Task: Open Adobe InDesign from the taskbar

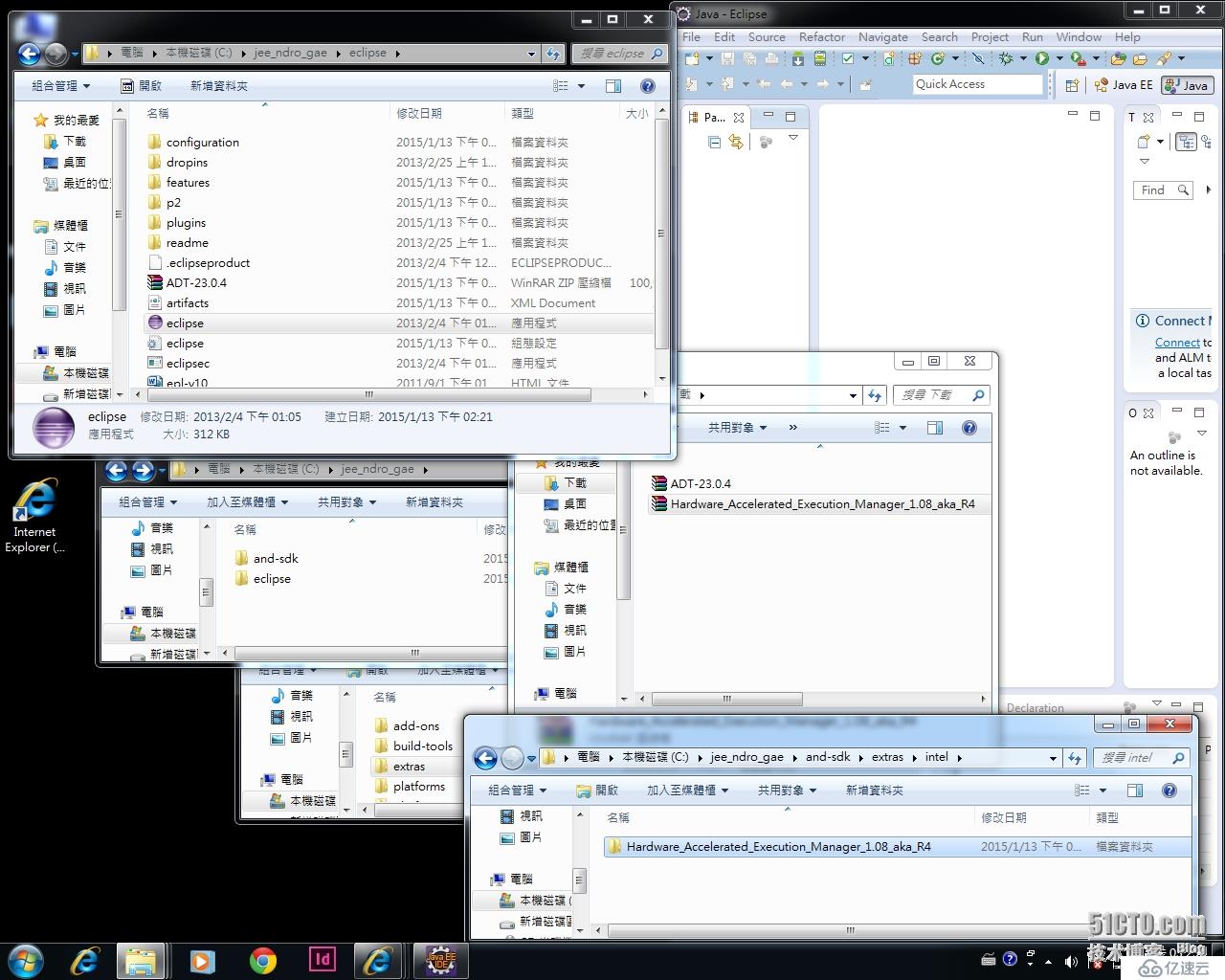Action: pyautogui.click(x=323, y=959)
